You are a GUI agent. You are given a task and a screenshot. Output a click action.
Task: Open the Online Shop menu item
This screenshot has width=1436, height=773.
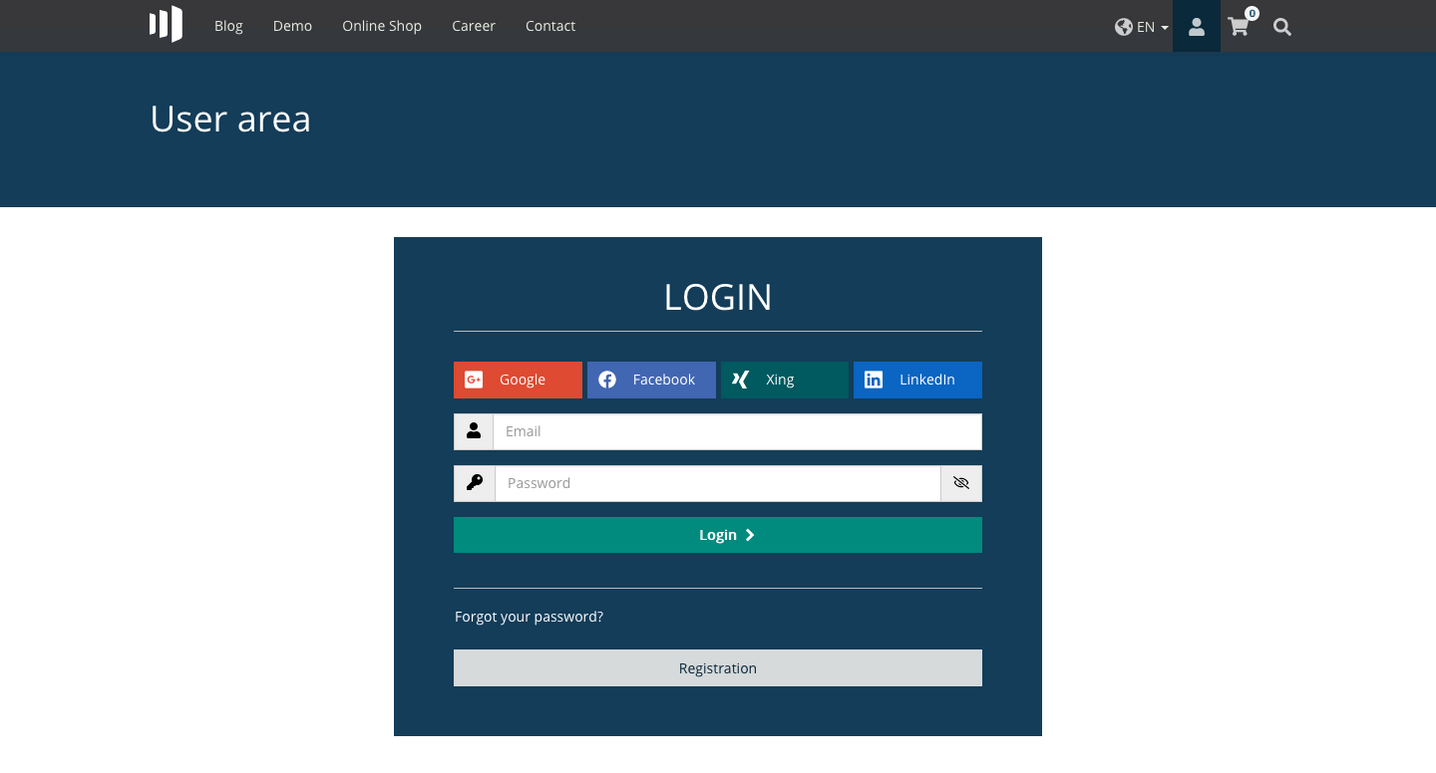pos(382,25)
